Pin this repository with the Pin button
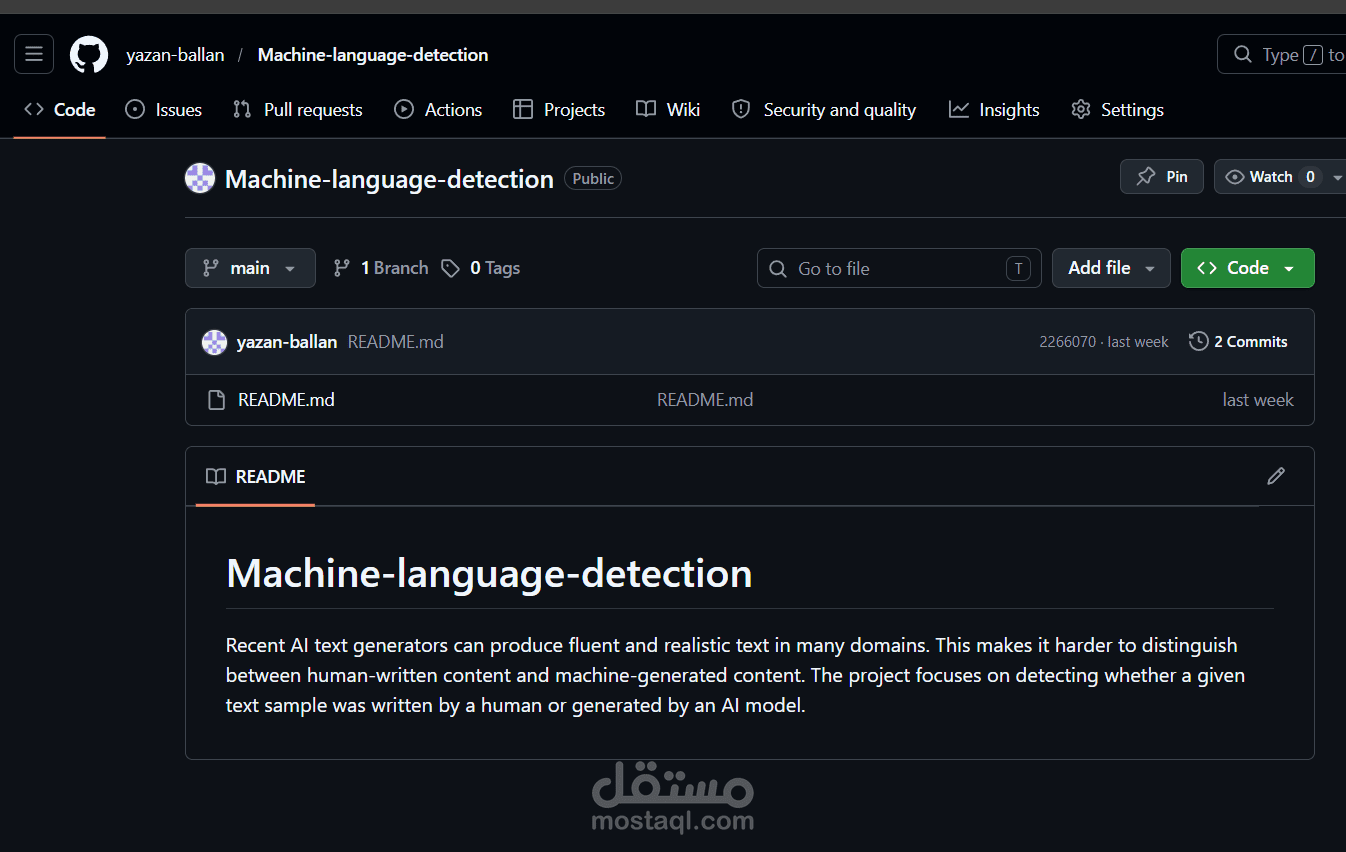Viewport: 1346px width, 852px height. (1162, 177)
